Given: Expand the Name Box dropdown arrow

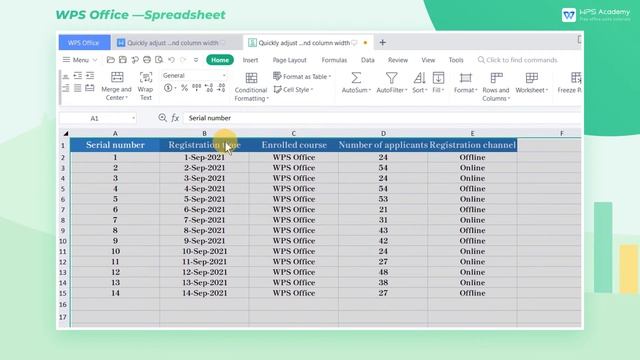Looking at the screenshot, I should tap(133, 118).
